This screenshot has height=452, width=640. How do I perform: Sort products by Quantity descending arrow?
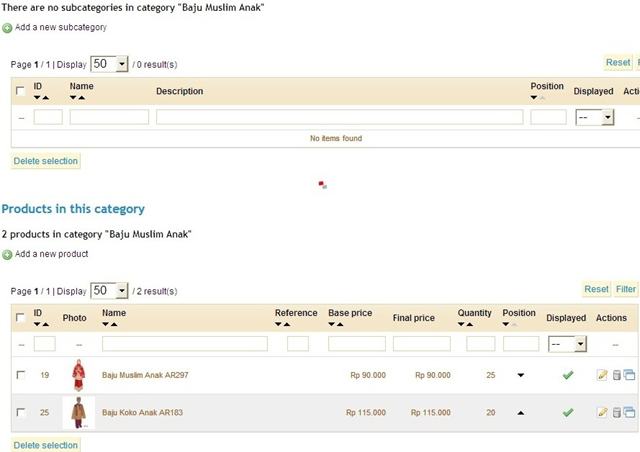tap(461, 324)
